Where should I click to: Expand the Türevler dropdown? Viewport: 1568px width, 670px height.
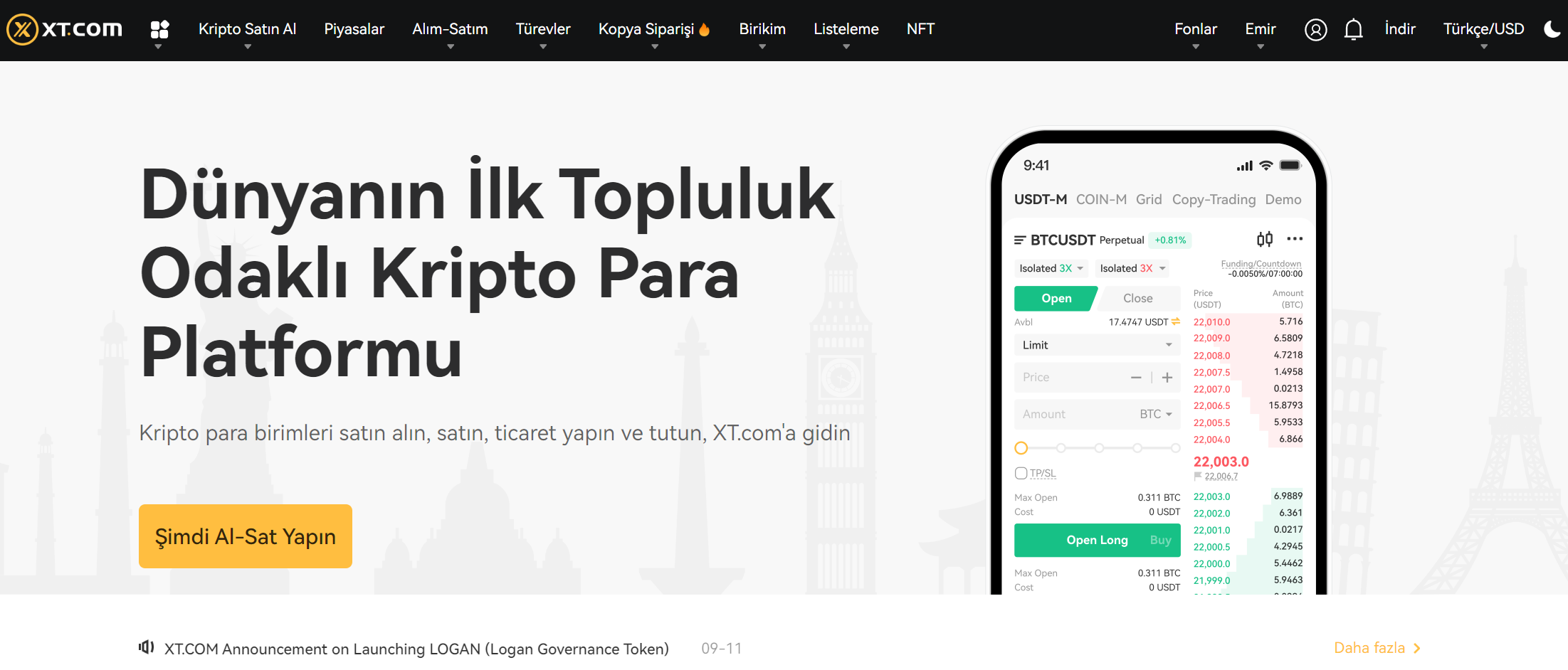[543, 29]
